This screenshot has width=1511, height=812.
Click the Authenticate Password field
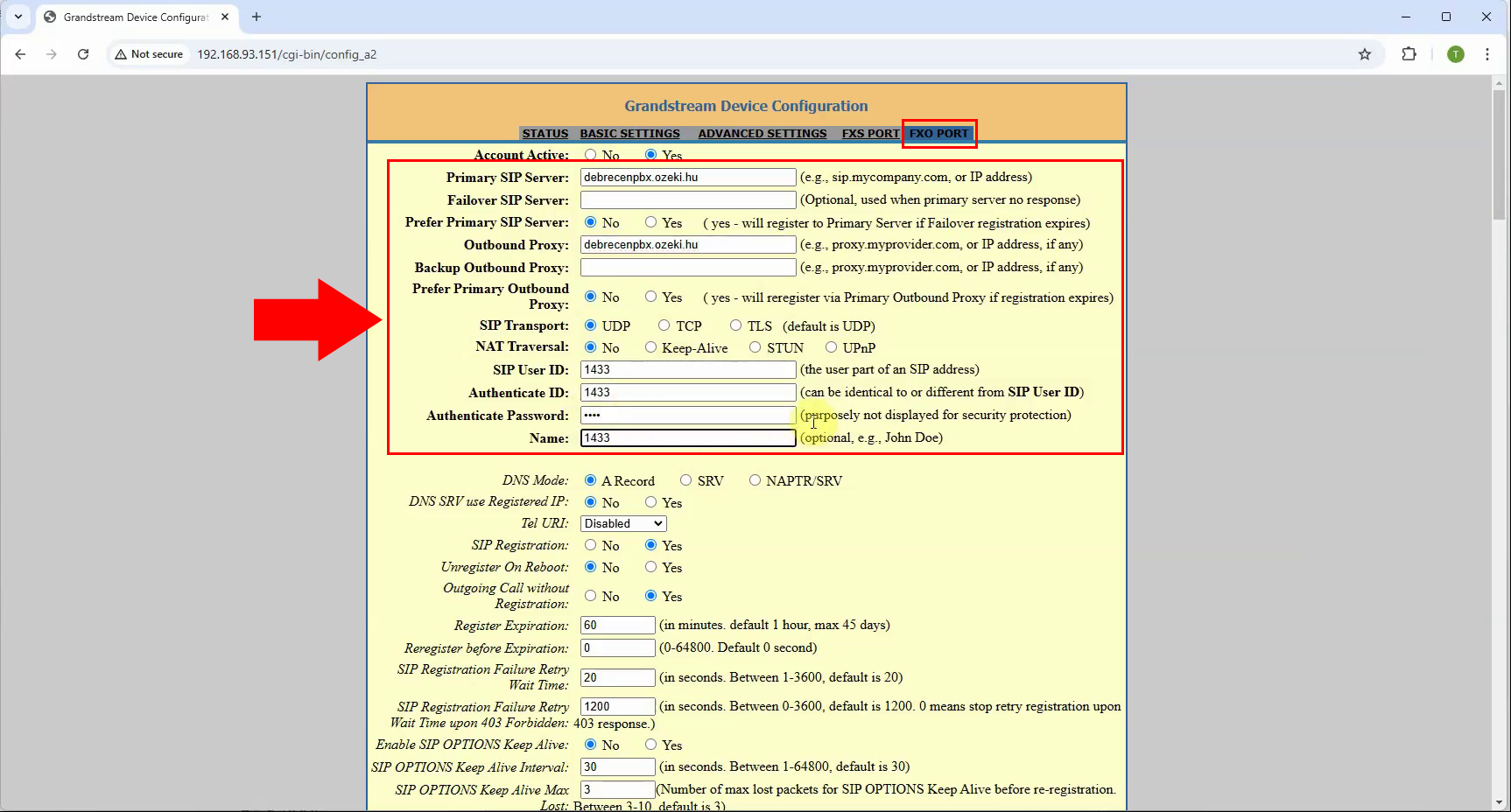(x=688, y=416)
